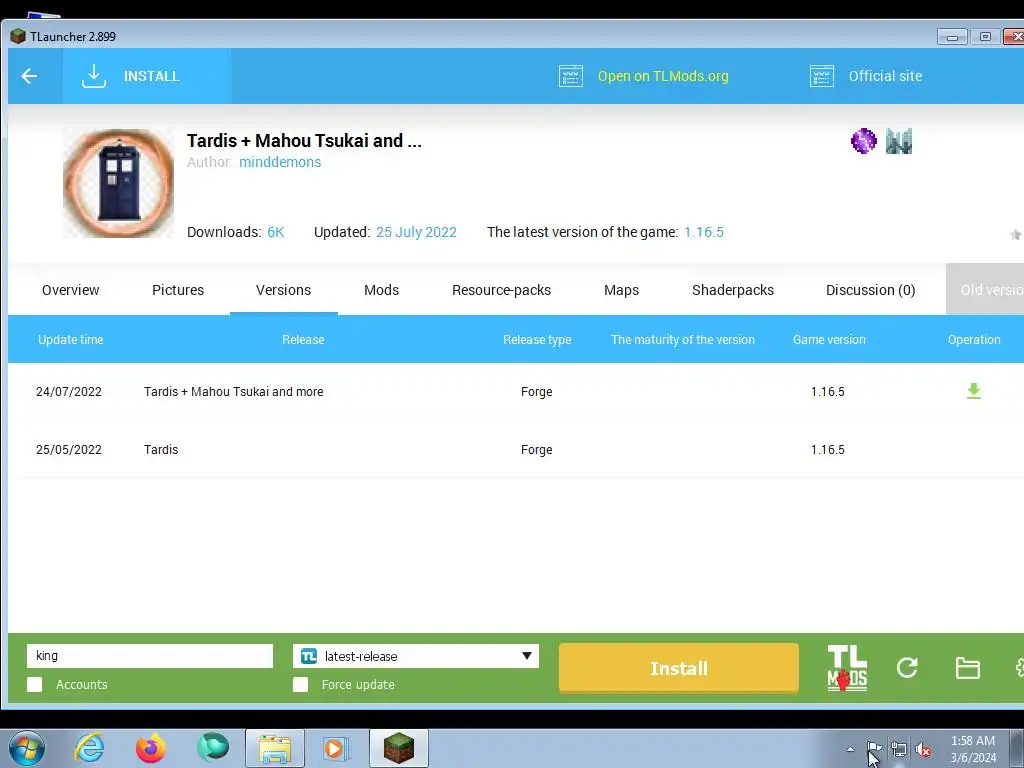Viewport: 1024px width, 768px height.
Task: Click the refresh circular arrow icon
Action: pos(907,667)
